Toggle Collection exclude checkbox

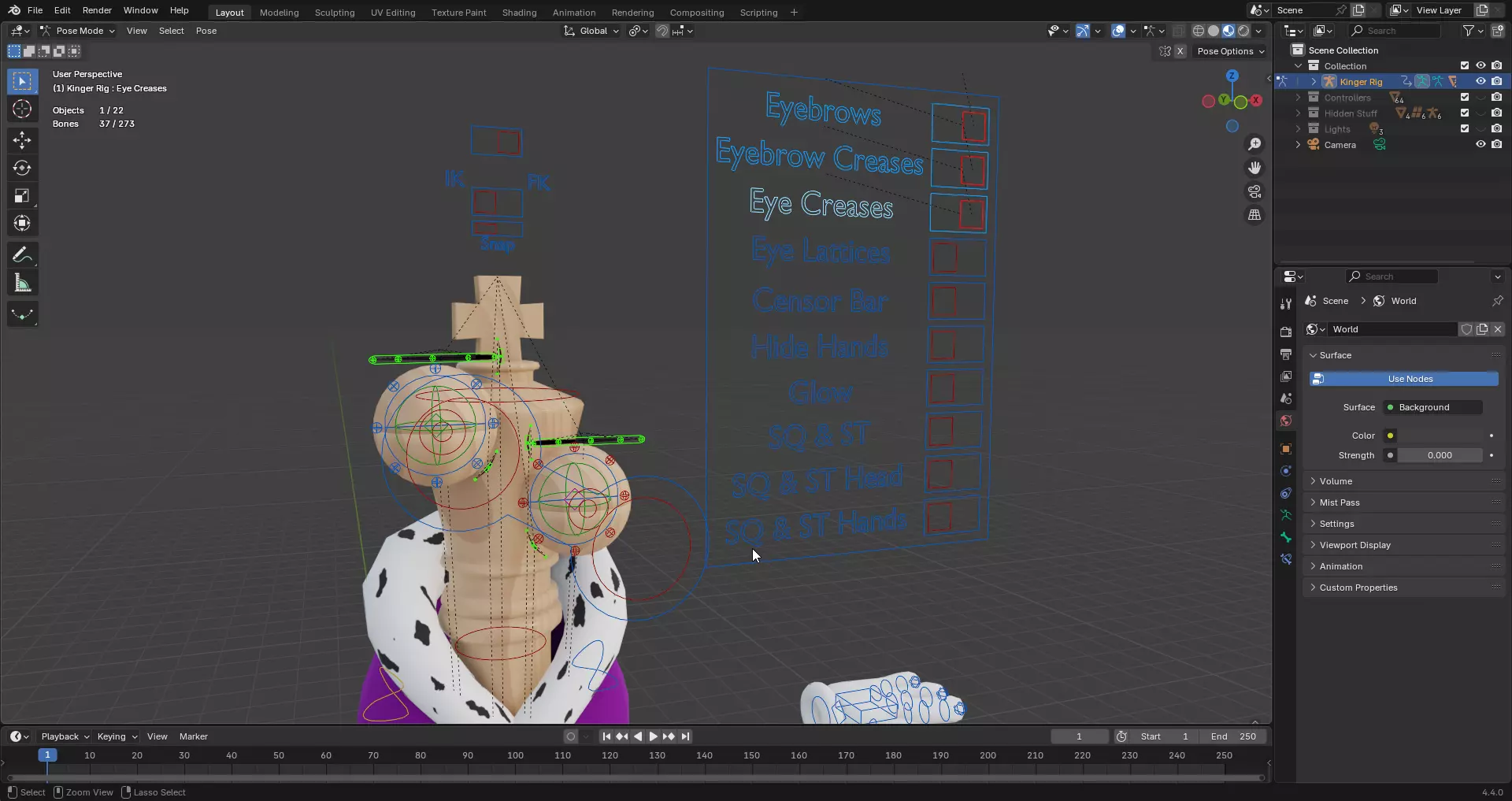tap(1465, 65)
